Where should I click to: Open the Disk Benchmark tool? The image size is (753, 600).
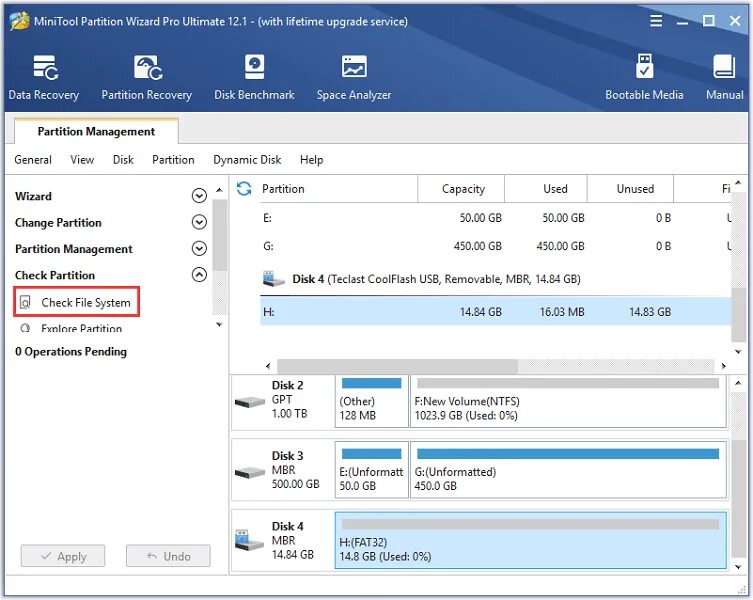pyautogui.click(x=254, y=77)
